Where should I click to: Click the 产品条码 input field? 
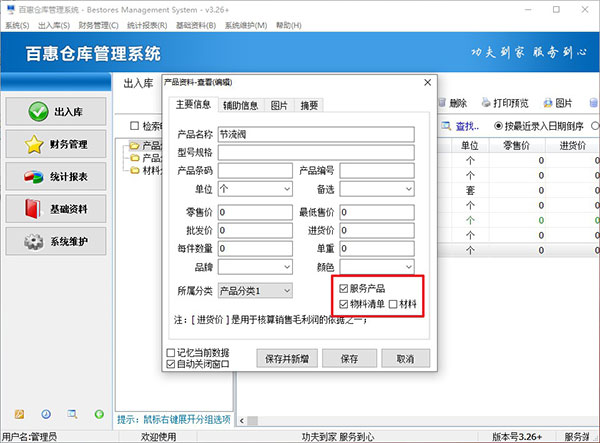tap(255, 171)
